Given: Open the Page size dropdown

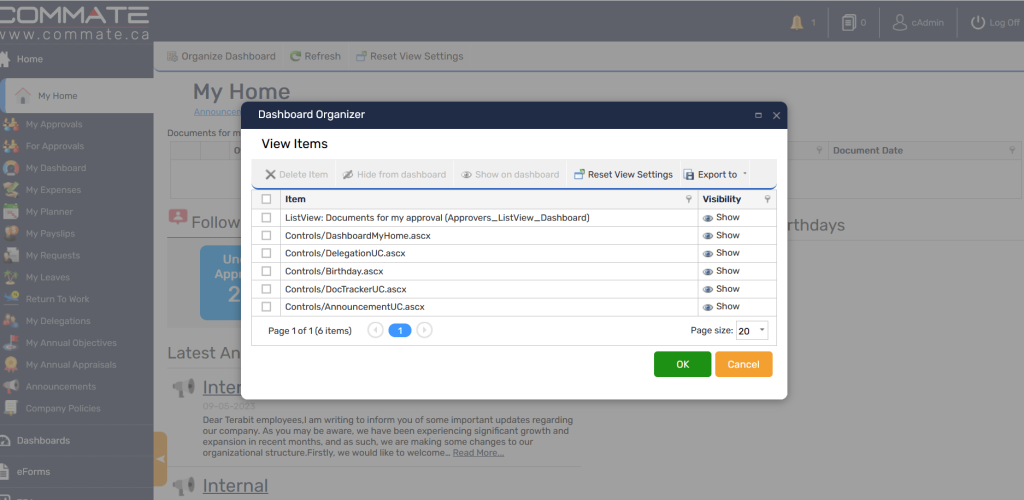Looking at the screenshot, I should point(762,330).
